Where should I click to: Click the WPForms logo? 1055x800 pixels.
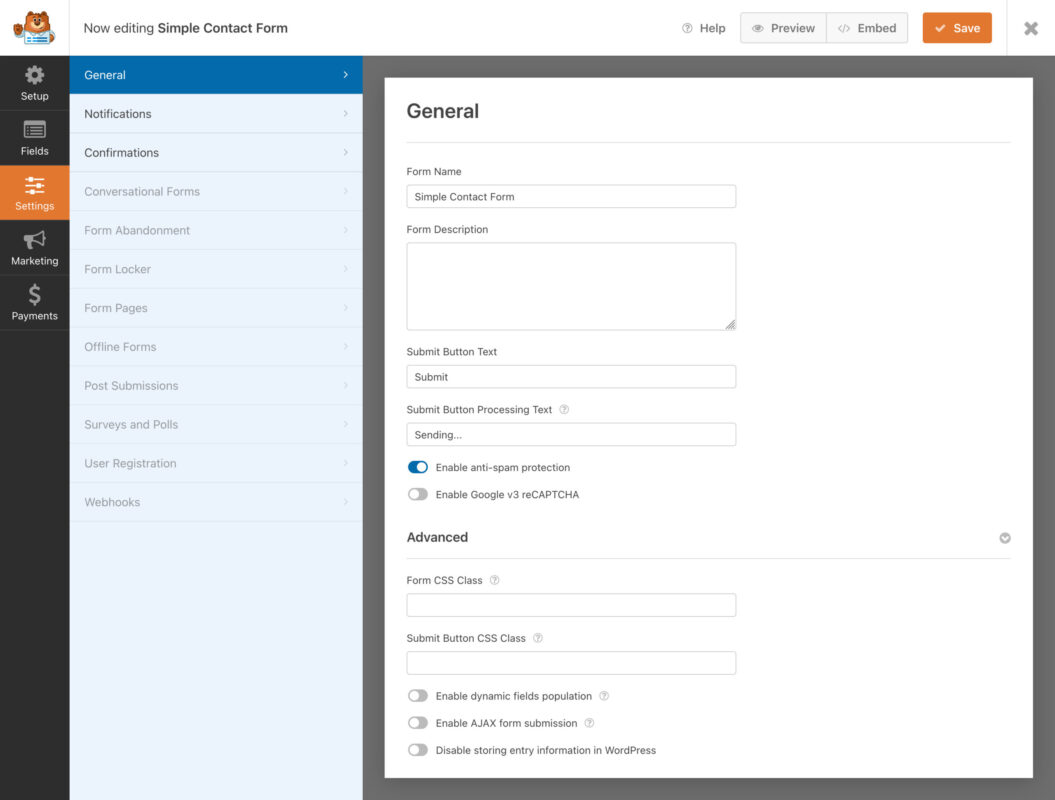[34, 28]
